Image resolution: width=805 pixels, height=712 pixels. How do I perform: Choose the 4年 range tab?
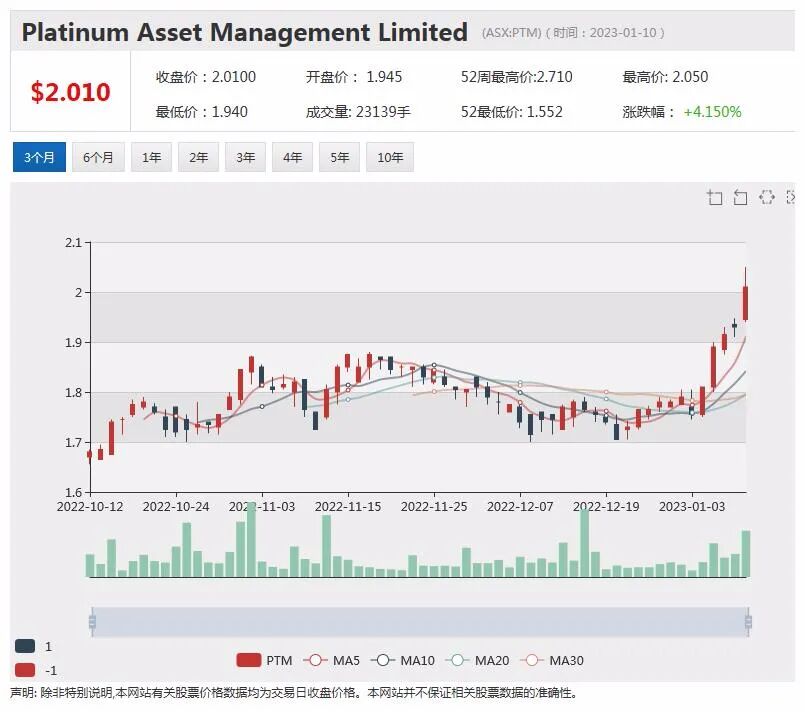(x=292, y=157)
